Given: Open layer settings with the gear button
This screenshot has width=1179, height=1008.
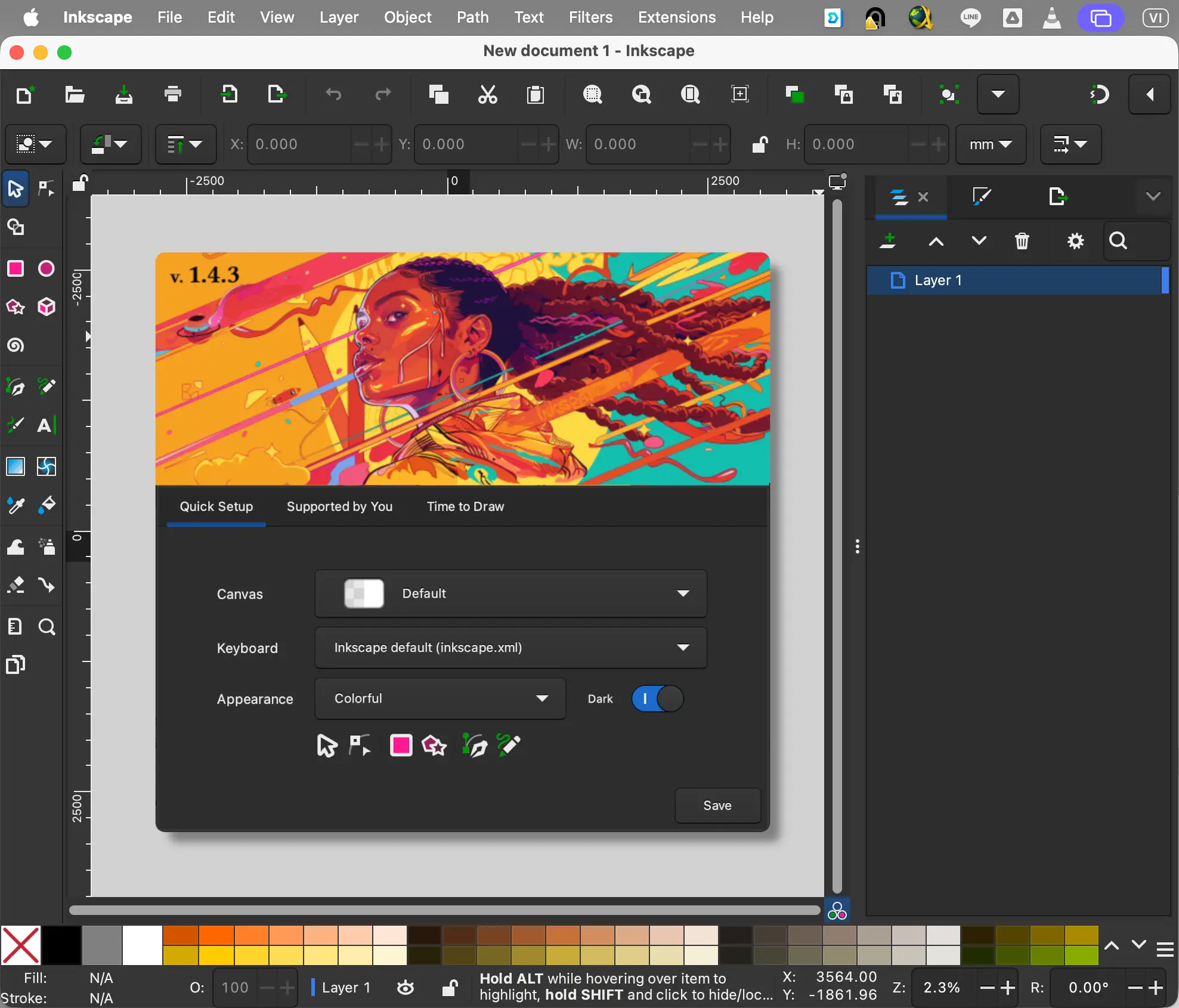Looking at the screenshot, I should point(1075,241).
